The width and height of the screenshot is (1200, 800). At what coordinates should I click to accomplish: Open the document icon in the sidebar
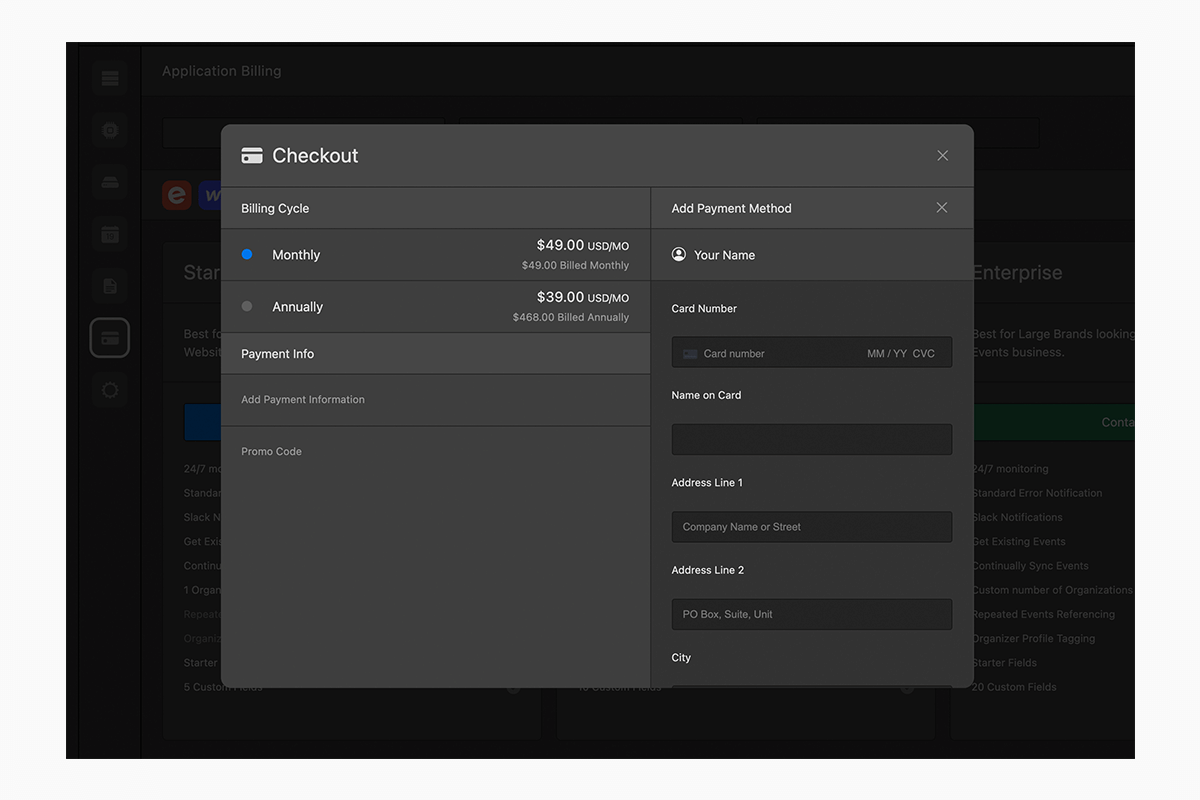click(x=110, y=286)
